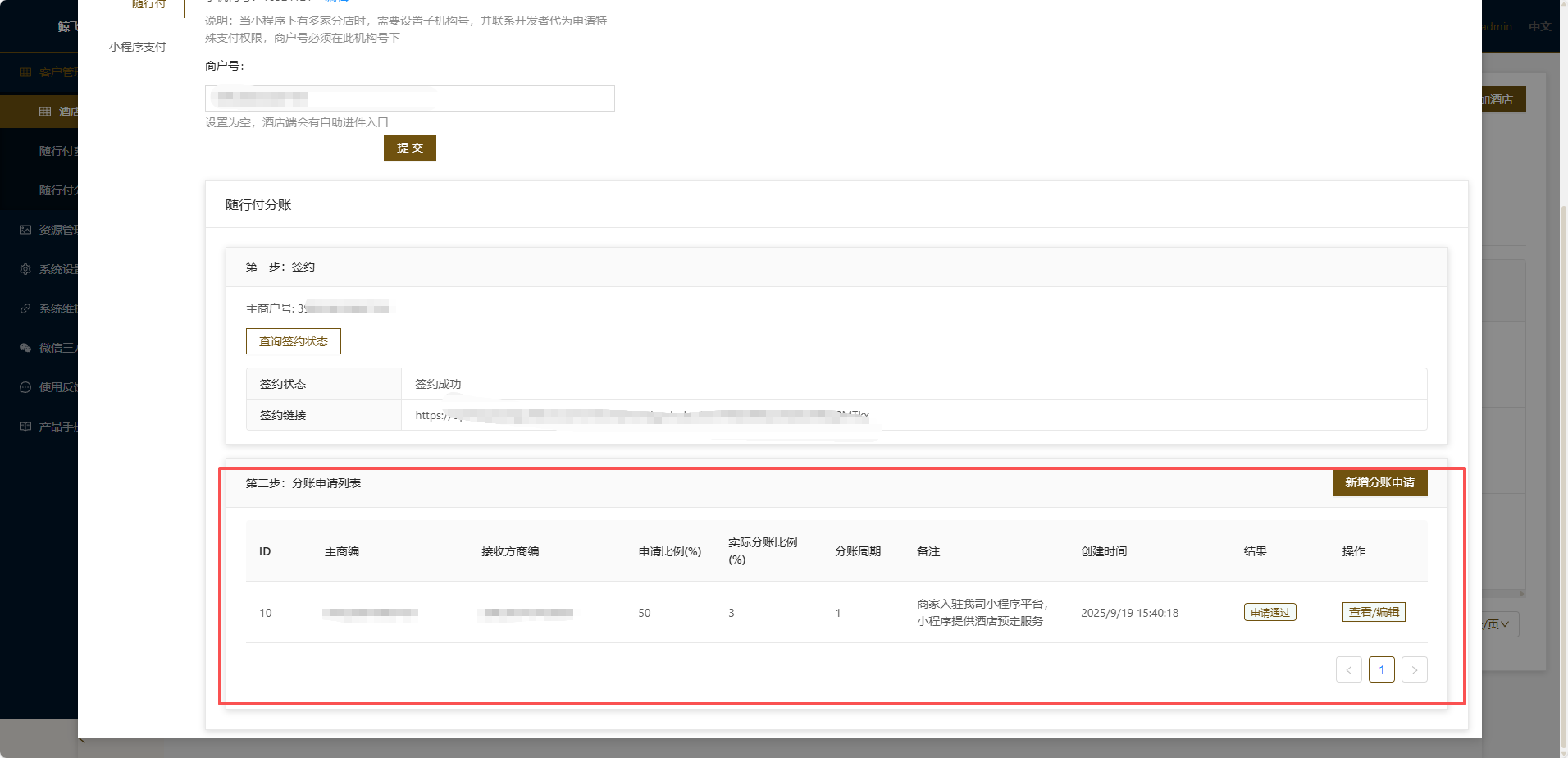
Task: Click the 客户管理 table icon in sidebar
Action: pos(25,72)
